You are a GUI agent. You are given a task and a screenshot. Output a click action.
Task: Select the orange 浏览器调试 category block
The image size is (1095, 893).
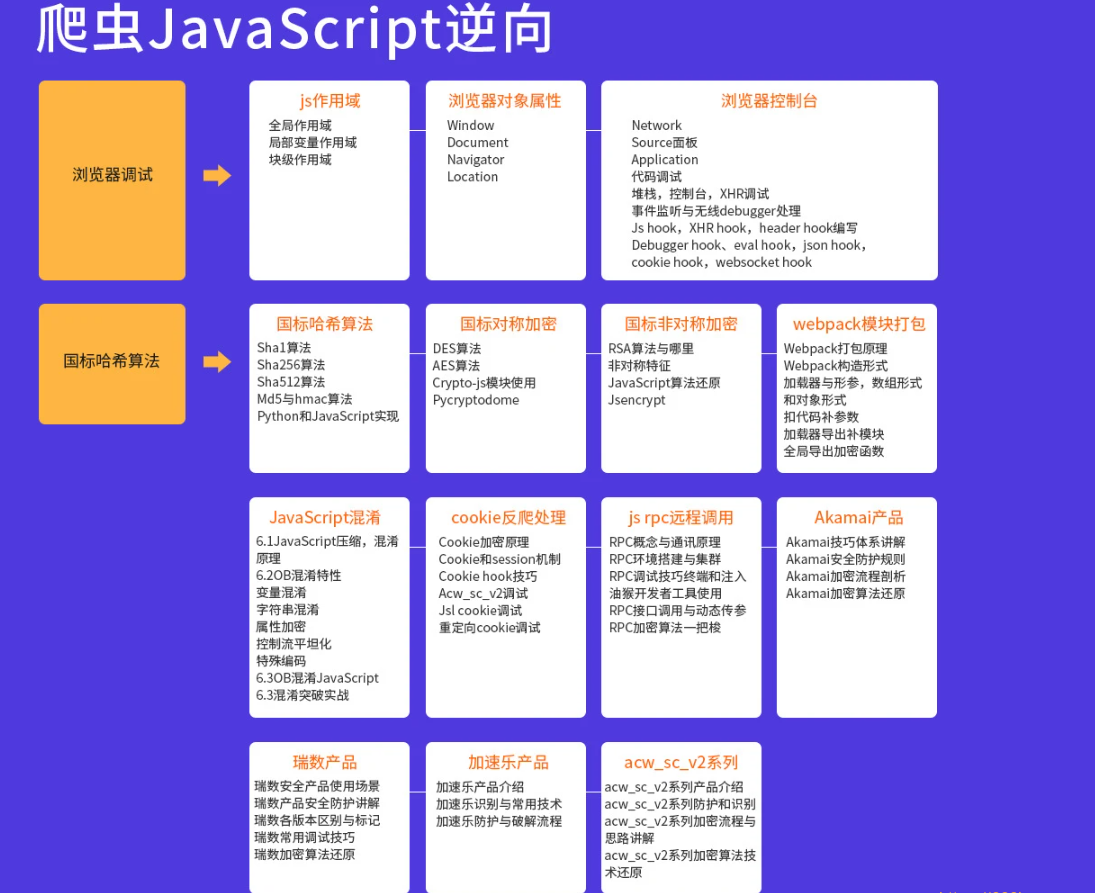point(112,176)
